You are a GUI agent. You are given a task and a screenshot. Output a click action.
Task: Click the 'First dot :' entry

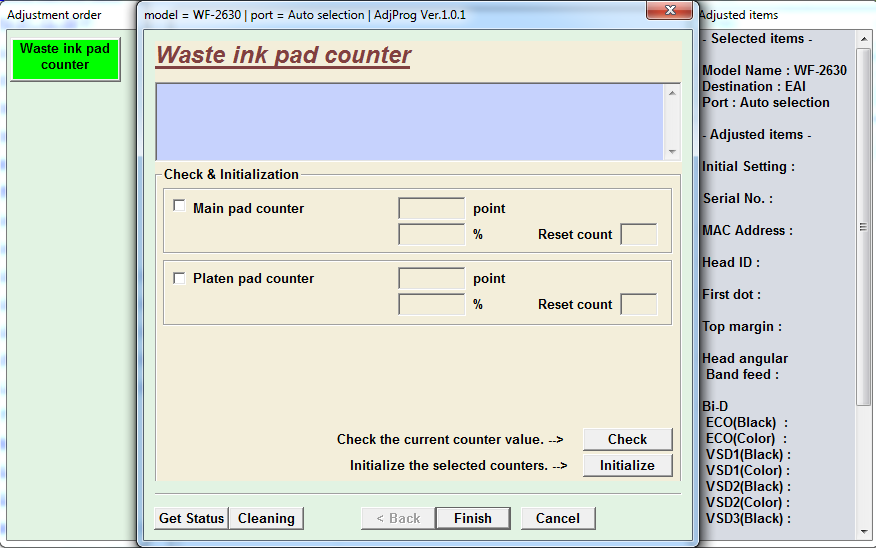[x=731, y=294]
